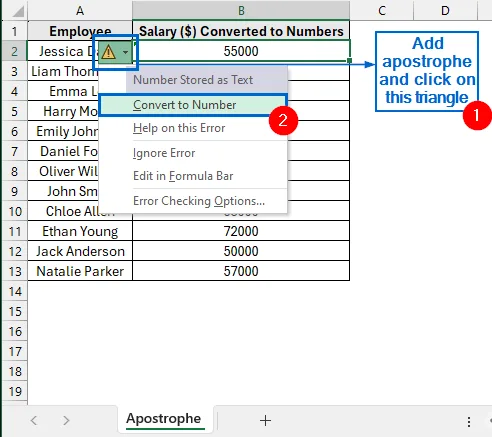Image resolution: width=492 pixels, height=437 pixels.
Task: Select the cell with Natalie Parker
Action: [80, 271]
